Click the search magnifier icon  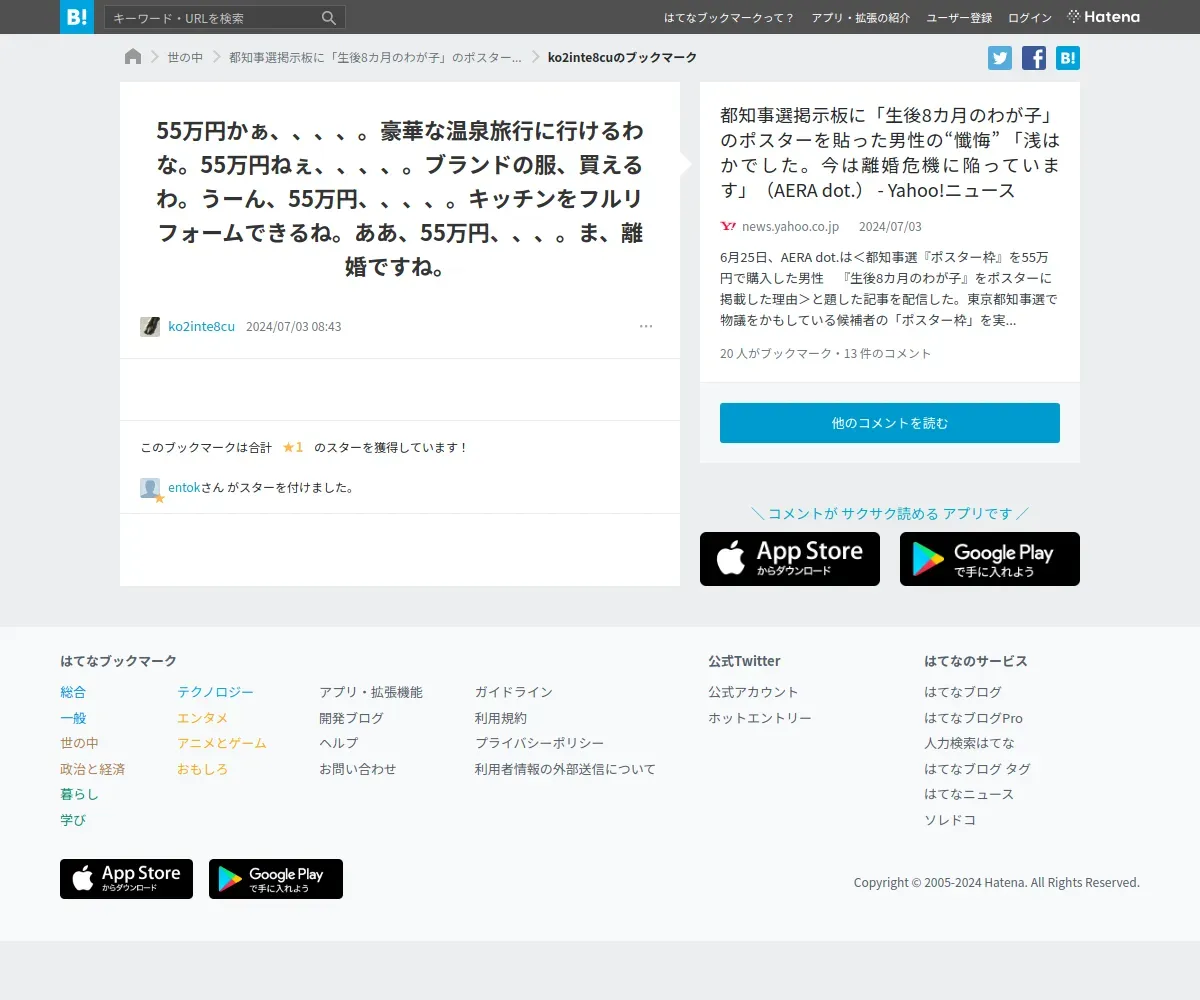(x=329, y=18)
